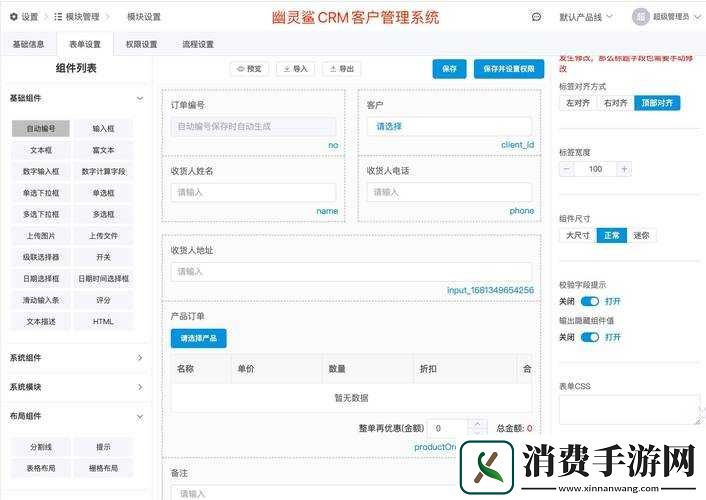Image resolution: width=706 pixels, height=500 pixels.
Task: Decrease label width with minus button
Action: [x=567, y=169]
